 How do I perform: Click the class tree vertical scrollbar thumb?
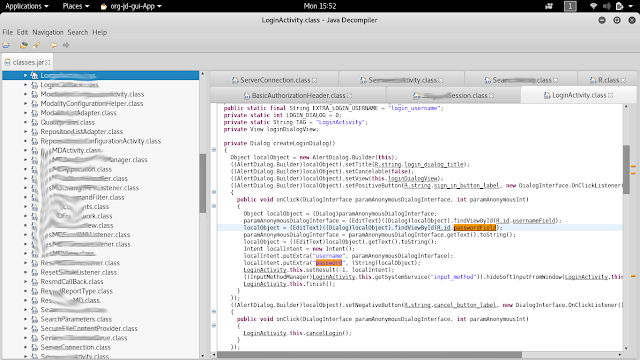click(203, 183)
